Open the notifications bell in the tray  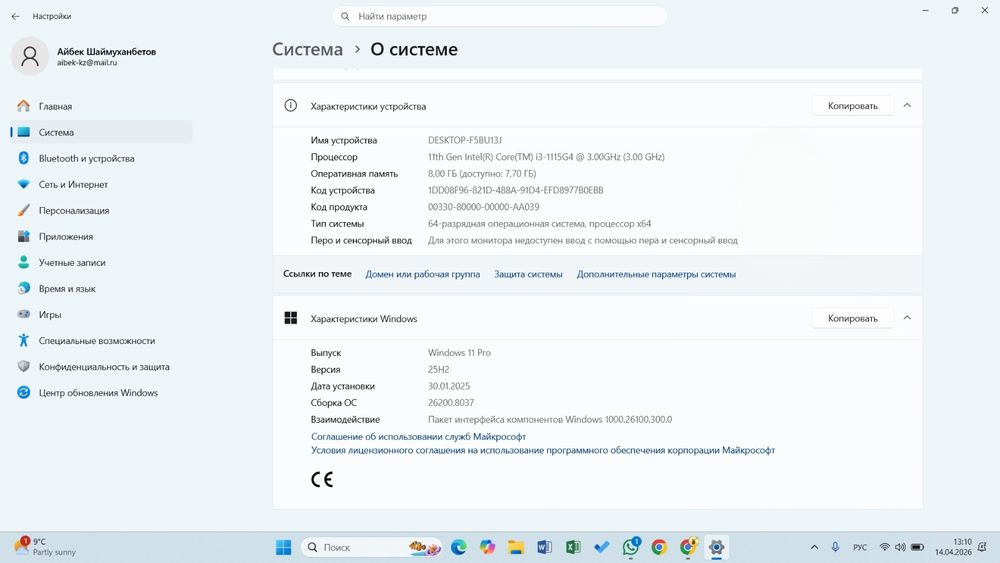983,547
